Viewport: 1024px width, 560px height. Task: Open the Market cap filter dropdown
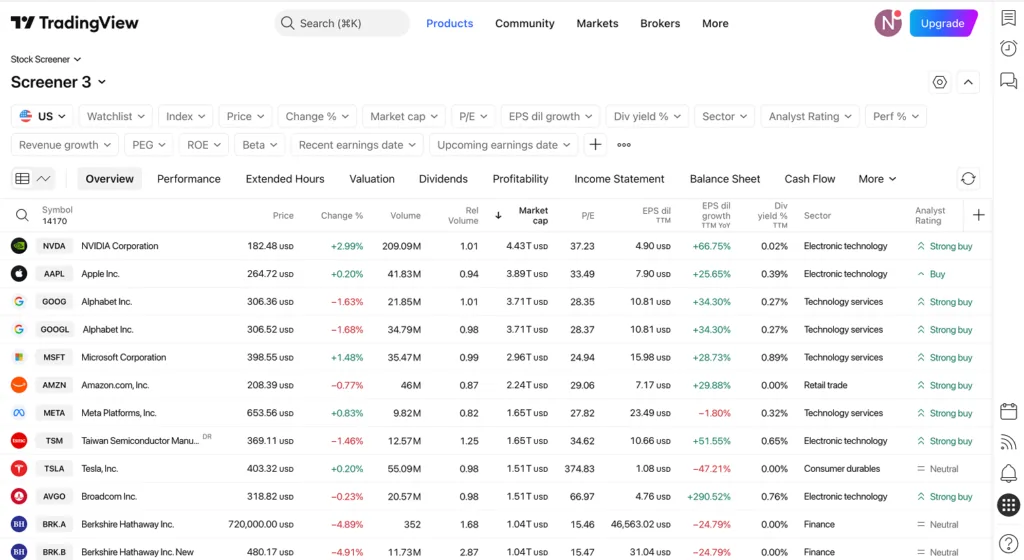pyautogui.click(x=404, y=116)
